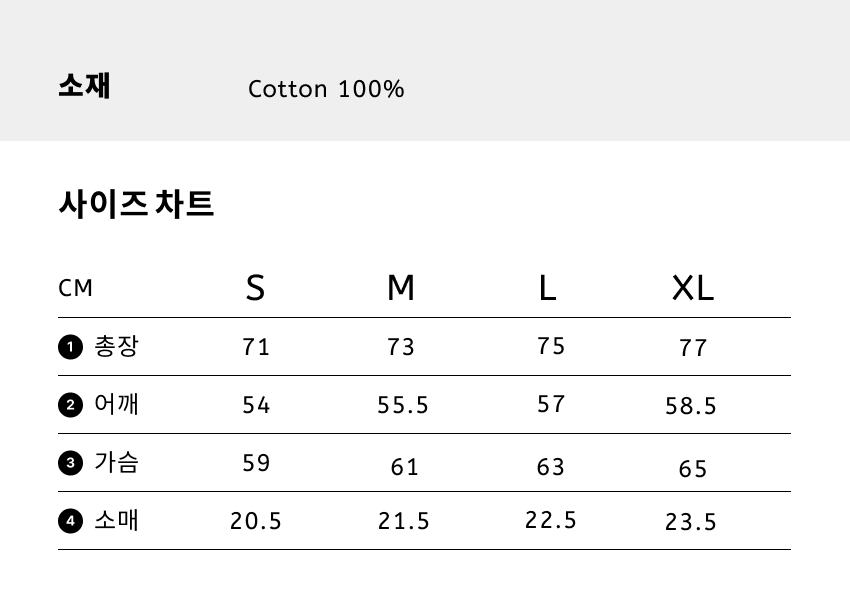Click the number 1 circle icon beside 총장
The width and height of the screenshot is (850, 607).
[x=70, y=348]
